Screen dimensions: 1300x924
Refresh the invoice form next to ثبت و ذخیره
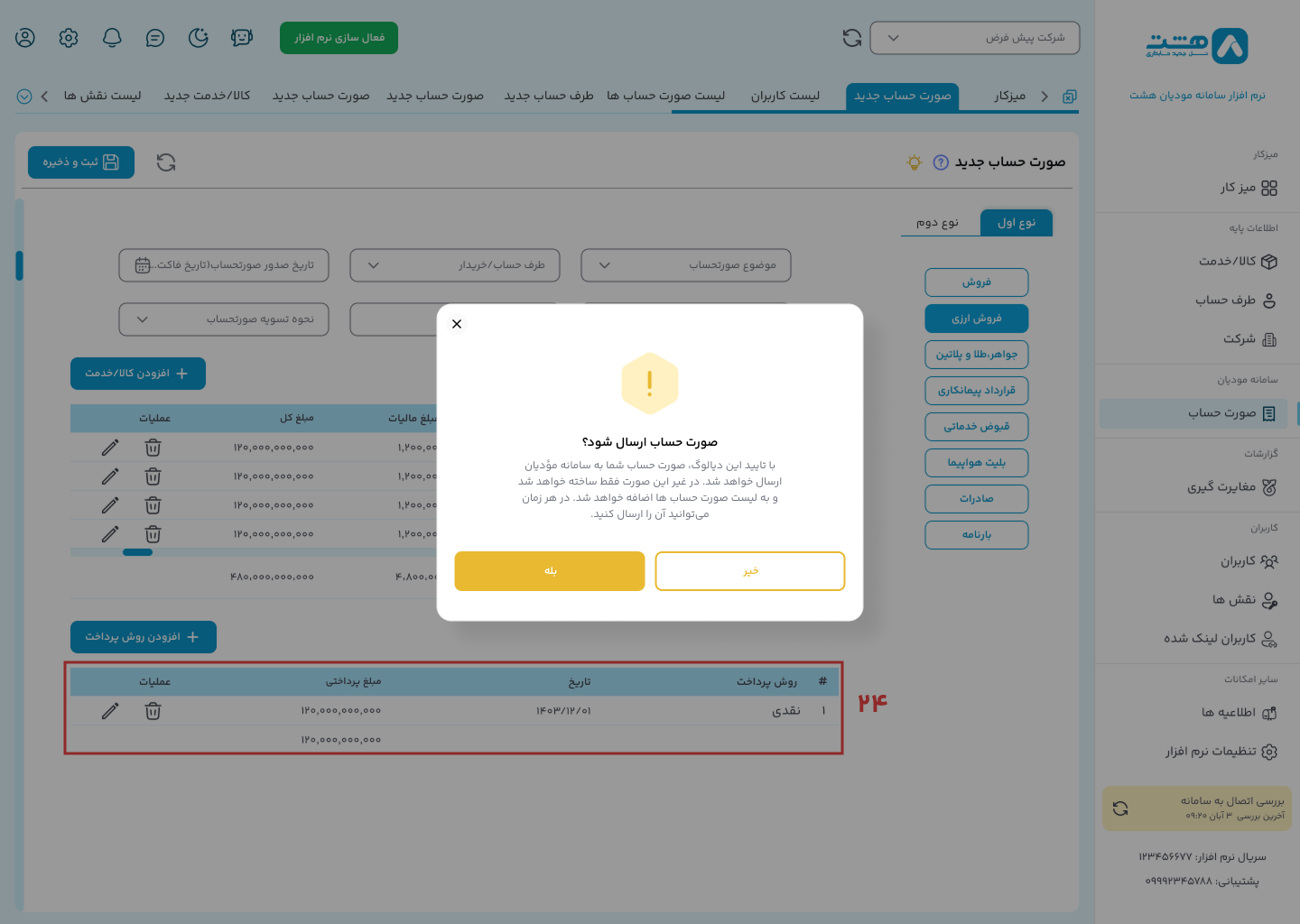tap(165, 162)
